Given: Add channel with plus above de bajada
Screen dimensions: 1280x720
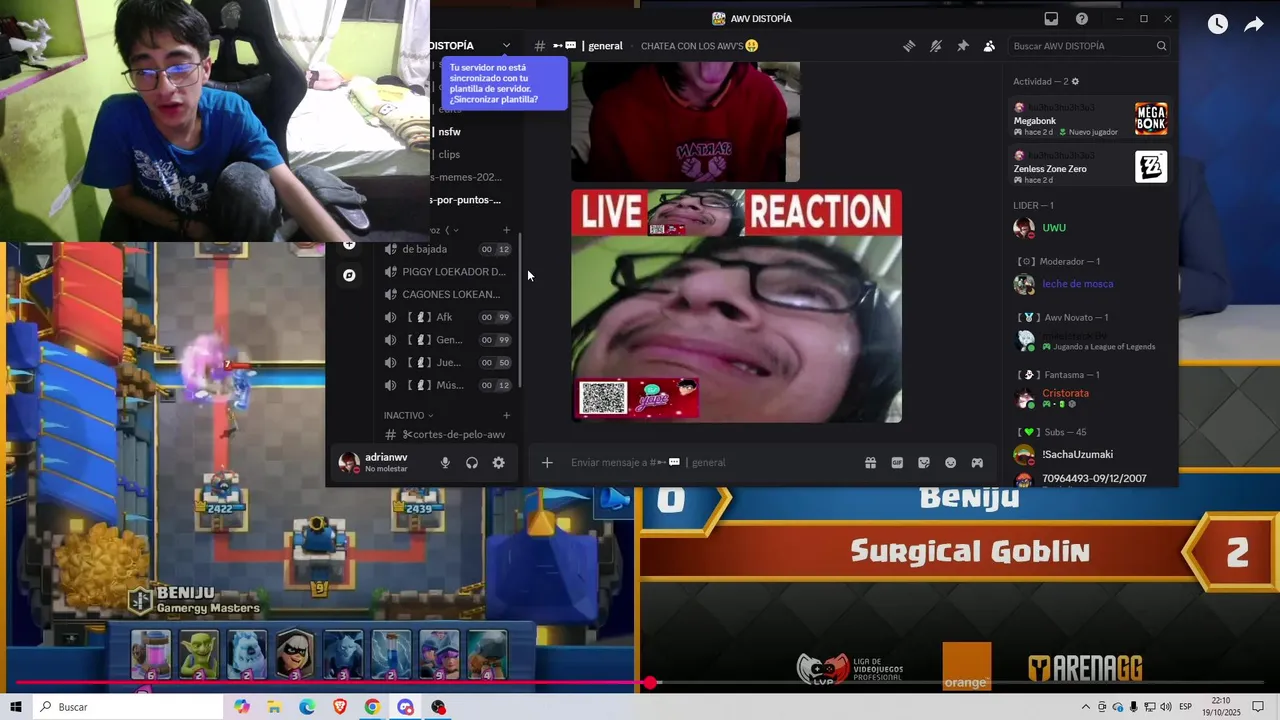Looking at the screenshot, I should pos(506,230).
